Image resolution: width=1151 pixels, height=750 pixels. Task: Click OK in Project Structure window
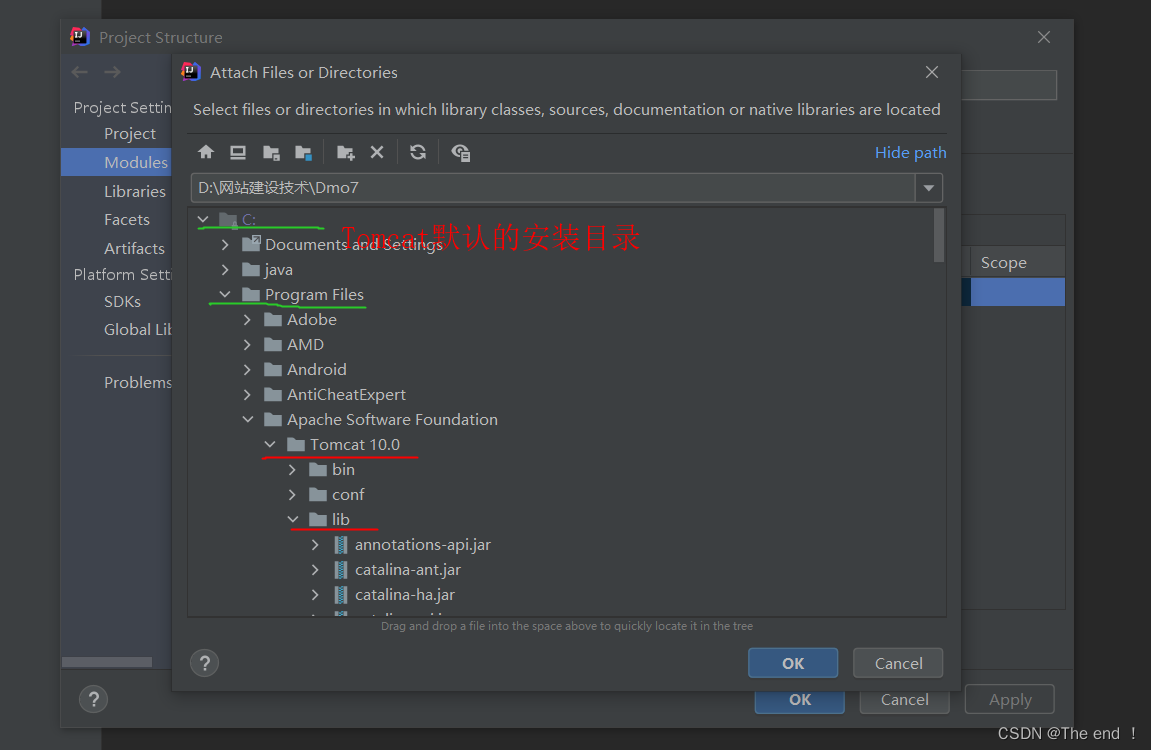[799, 702]
